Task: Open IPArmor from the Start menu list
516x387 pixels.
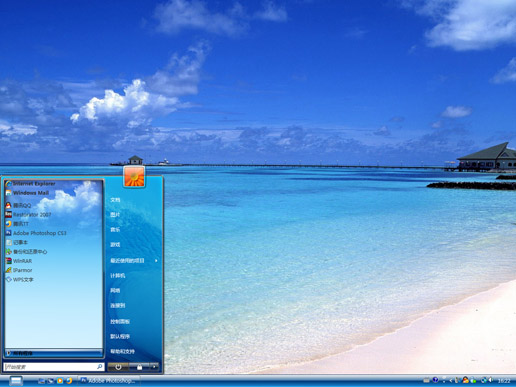Action: pos(19,270)
